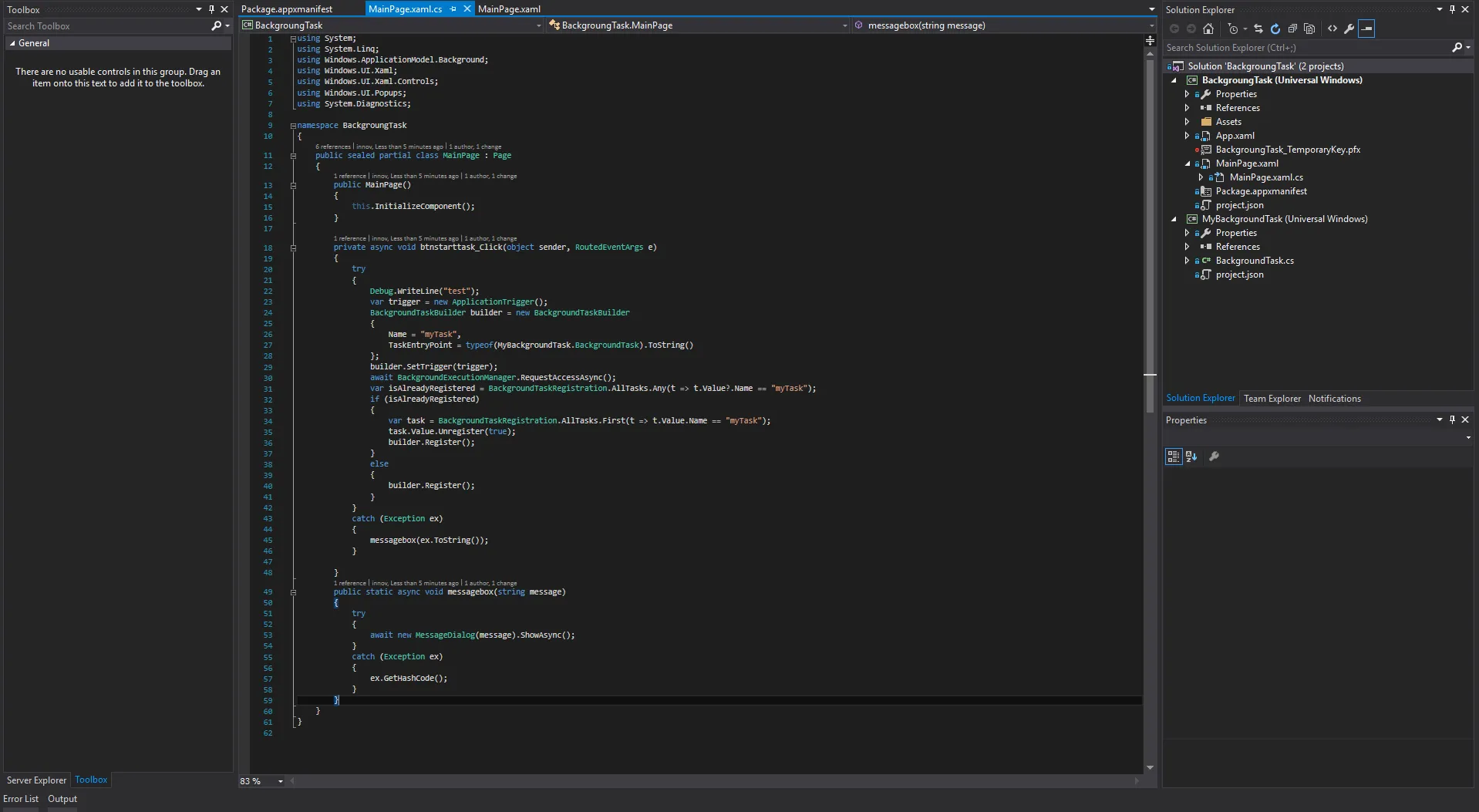Open the Team Explorer tab
Viewport: 1479px width, 812px height.
[1272, 399]
